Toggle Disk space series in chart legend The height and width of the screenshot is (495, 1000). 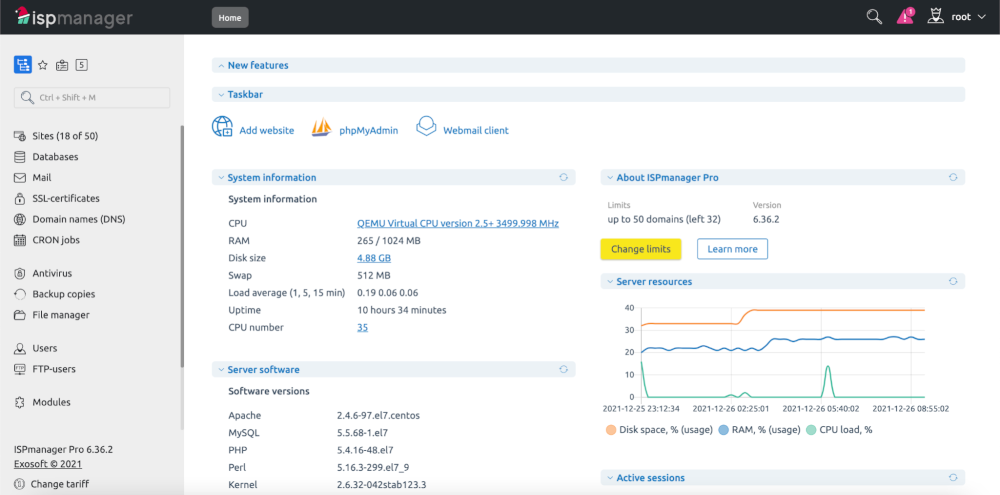(611, 430)
